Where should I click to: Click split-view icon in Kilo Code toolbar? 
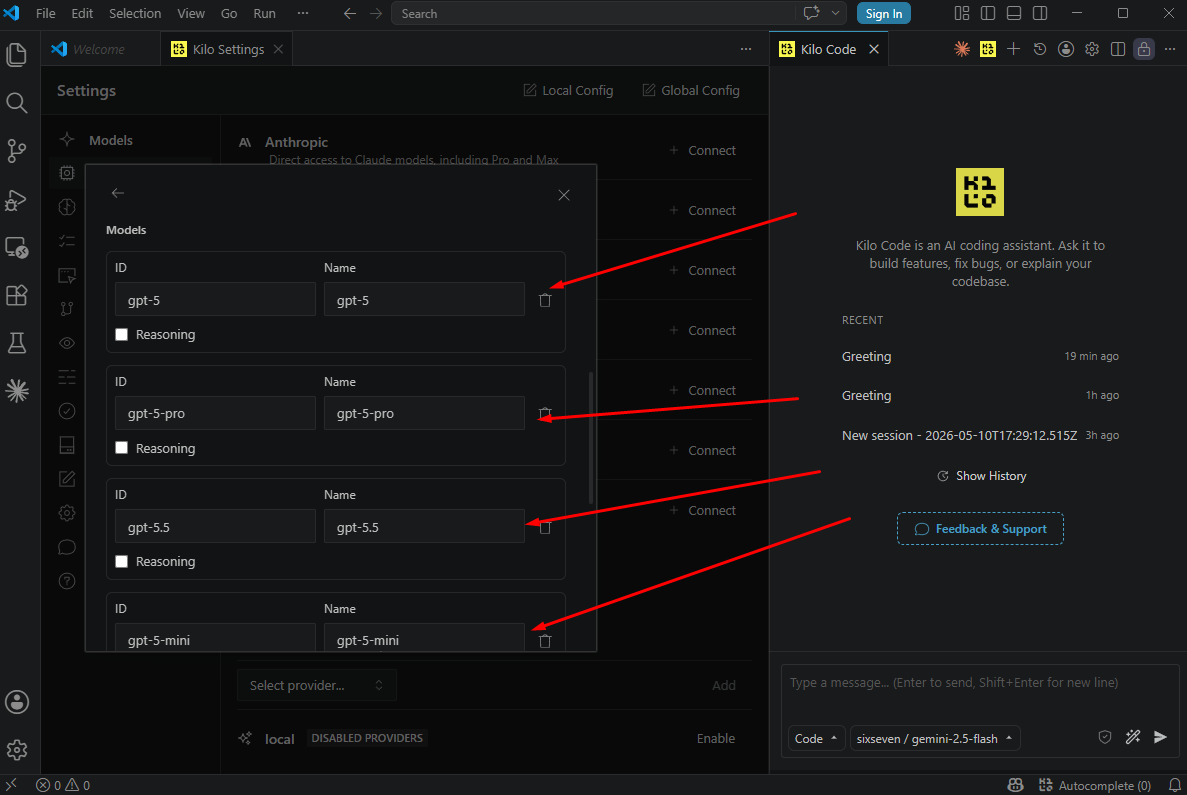(x=1118, y=49)
